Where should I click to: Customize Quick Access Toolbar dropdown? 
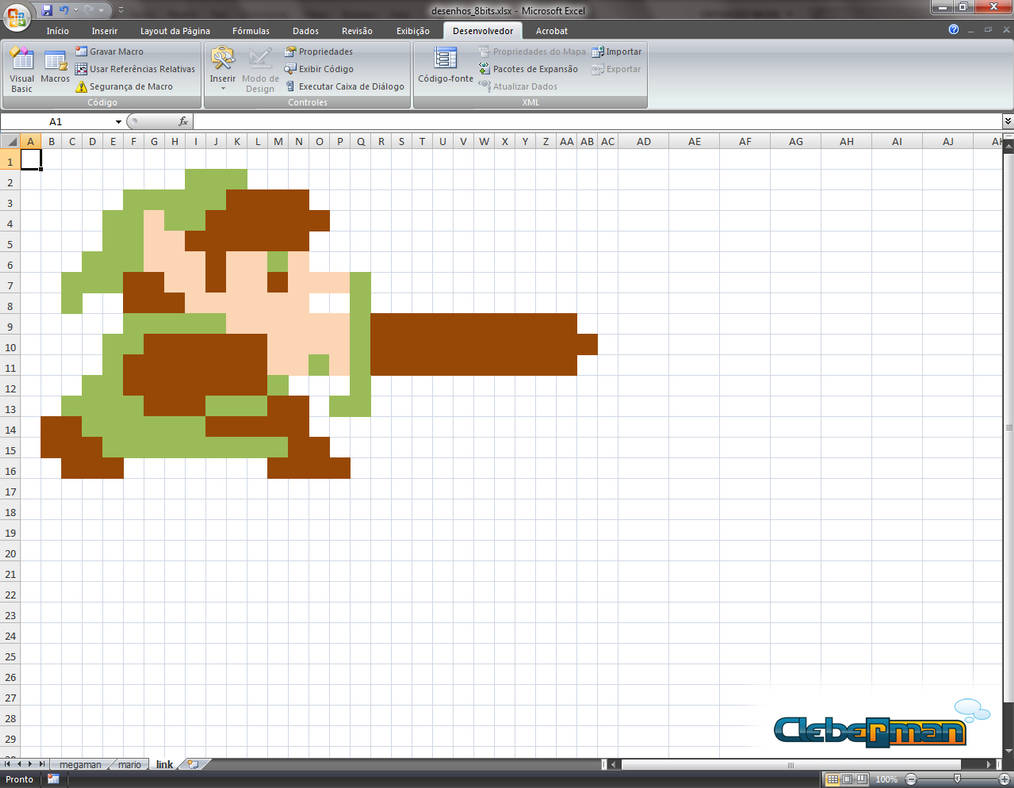121,10
